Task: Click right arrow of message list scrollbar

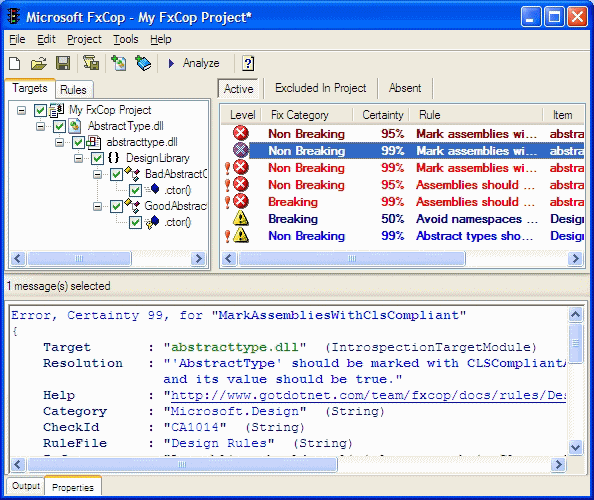Action: (x=575, y=259)
